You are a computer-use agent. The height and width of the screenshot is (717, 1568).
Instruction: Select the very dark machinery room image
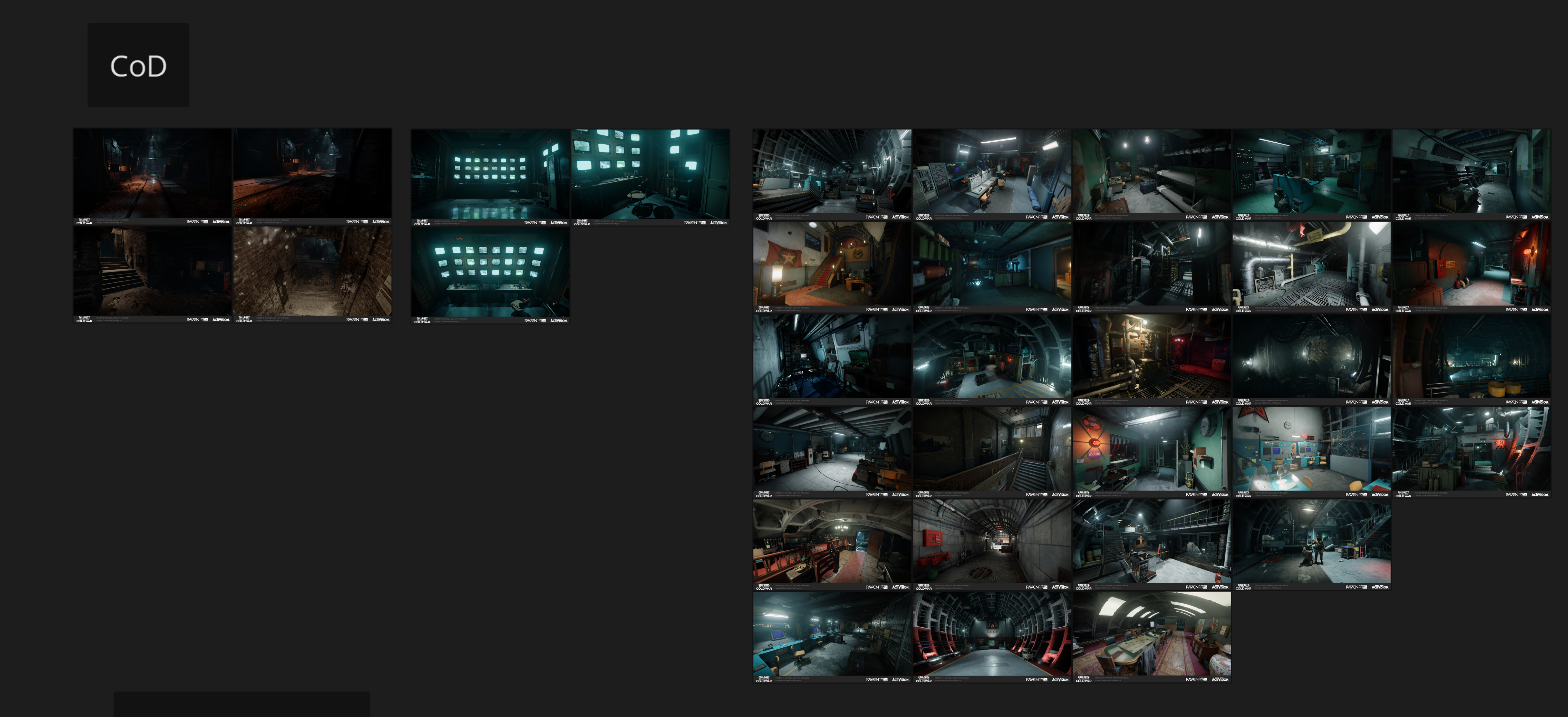[x=1152, y=267]
